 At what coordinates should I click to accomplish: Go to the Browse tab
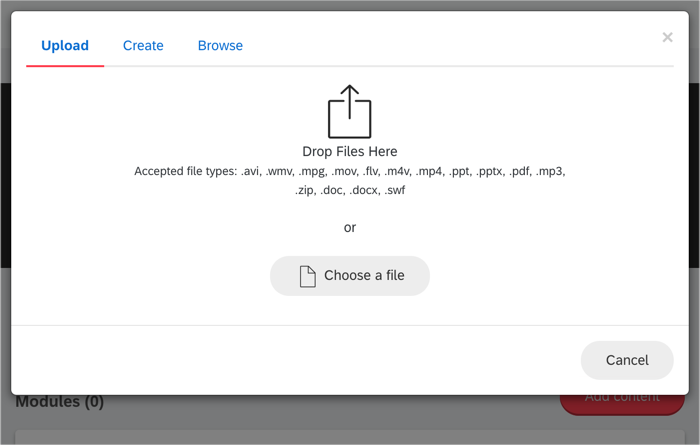click(220, 46)
